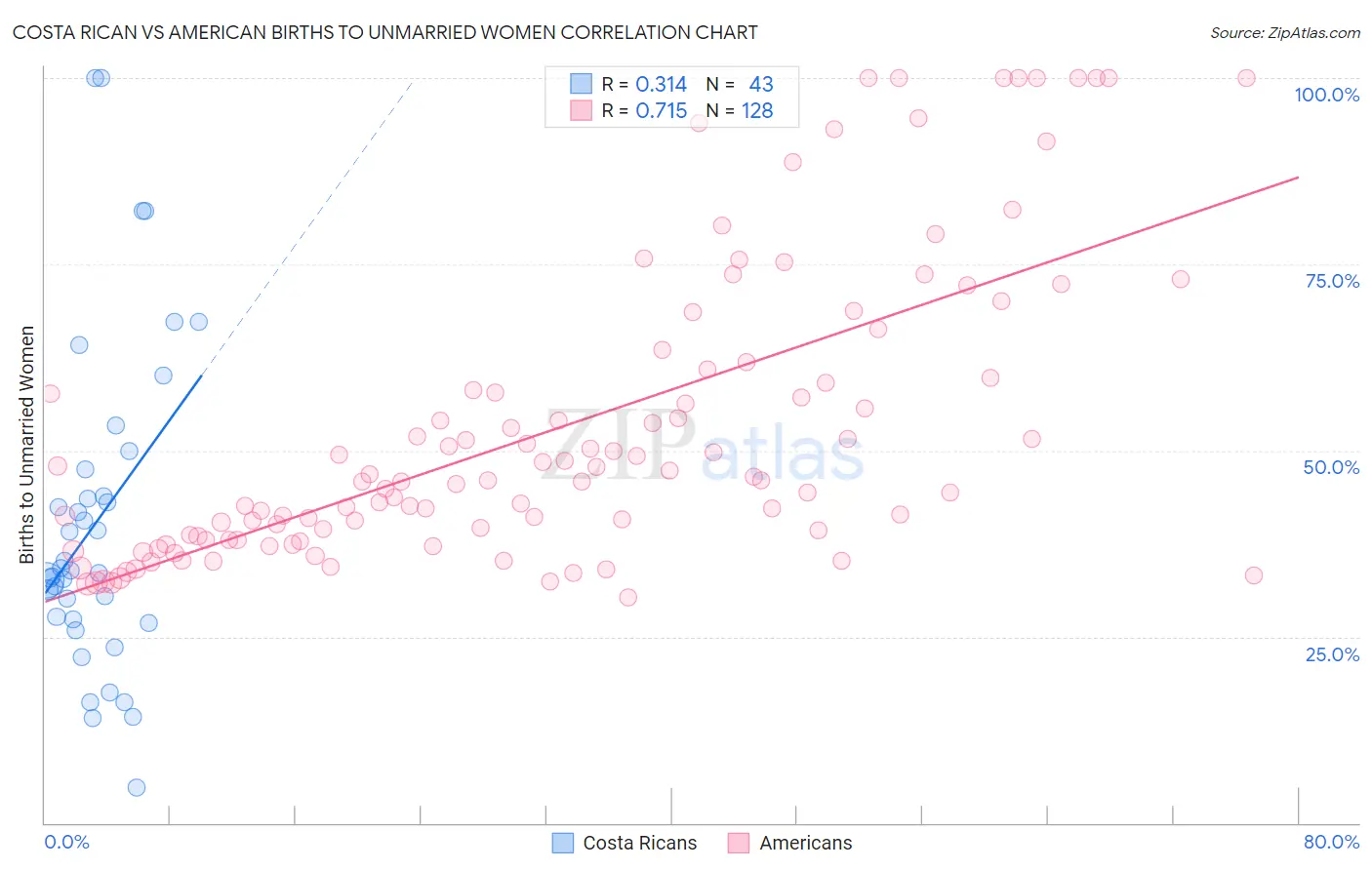
Task: Select the lowest blue data point
Action: tap(137, 787)
